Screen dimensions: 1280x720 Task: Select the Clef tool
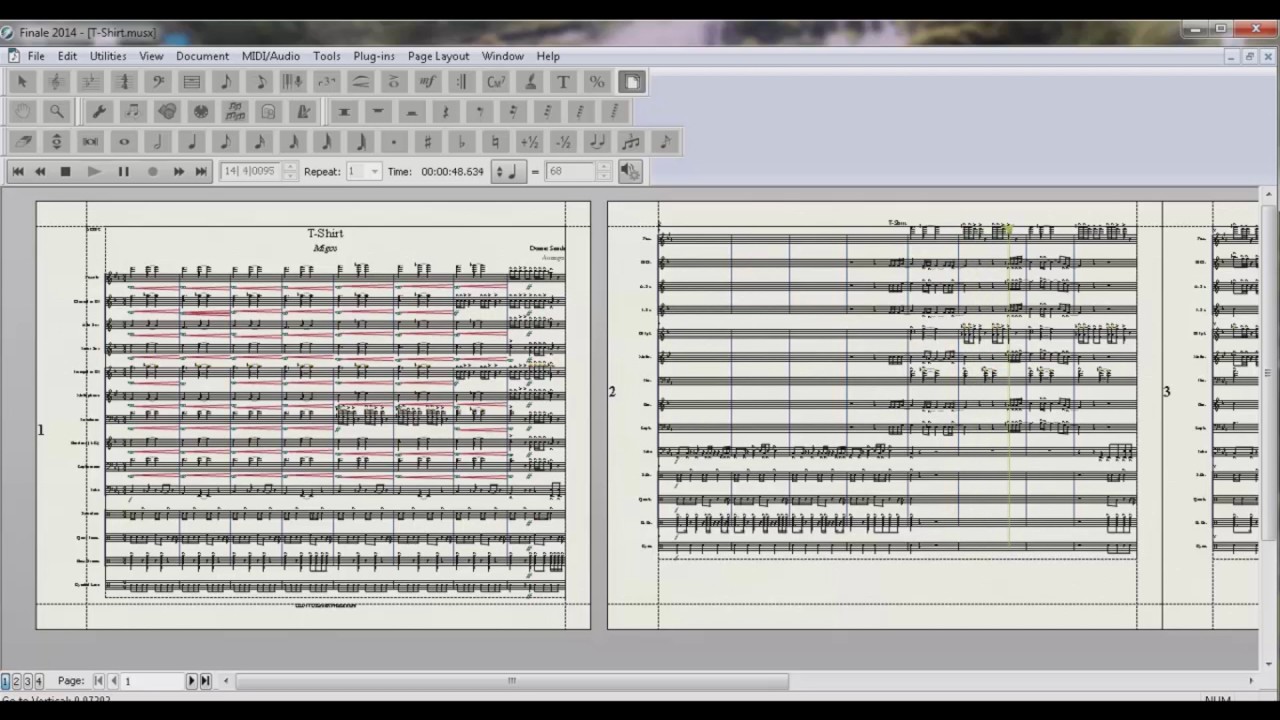158,82
